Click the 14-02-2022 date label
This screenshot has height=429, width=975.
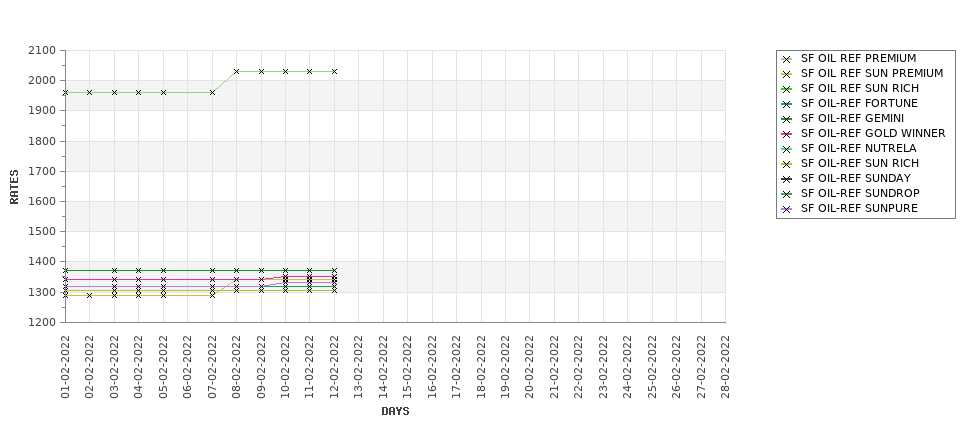click(x=384, y=367)
